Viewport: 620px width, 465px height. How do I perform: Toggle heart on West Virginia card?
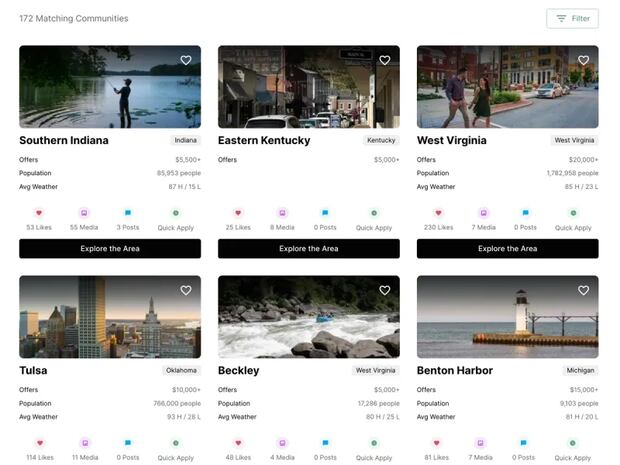584,60
